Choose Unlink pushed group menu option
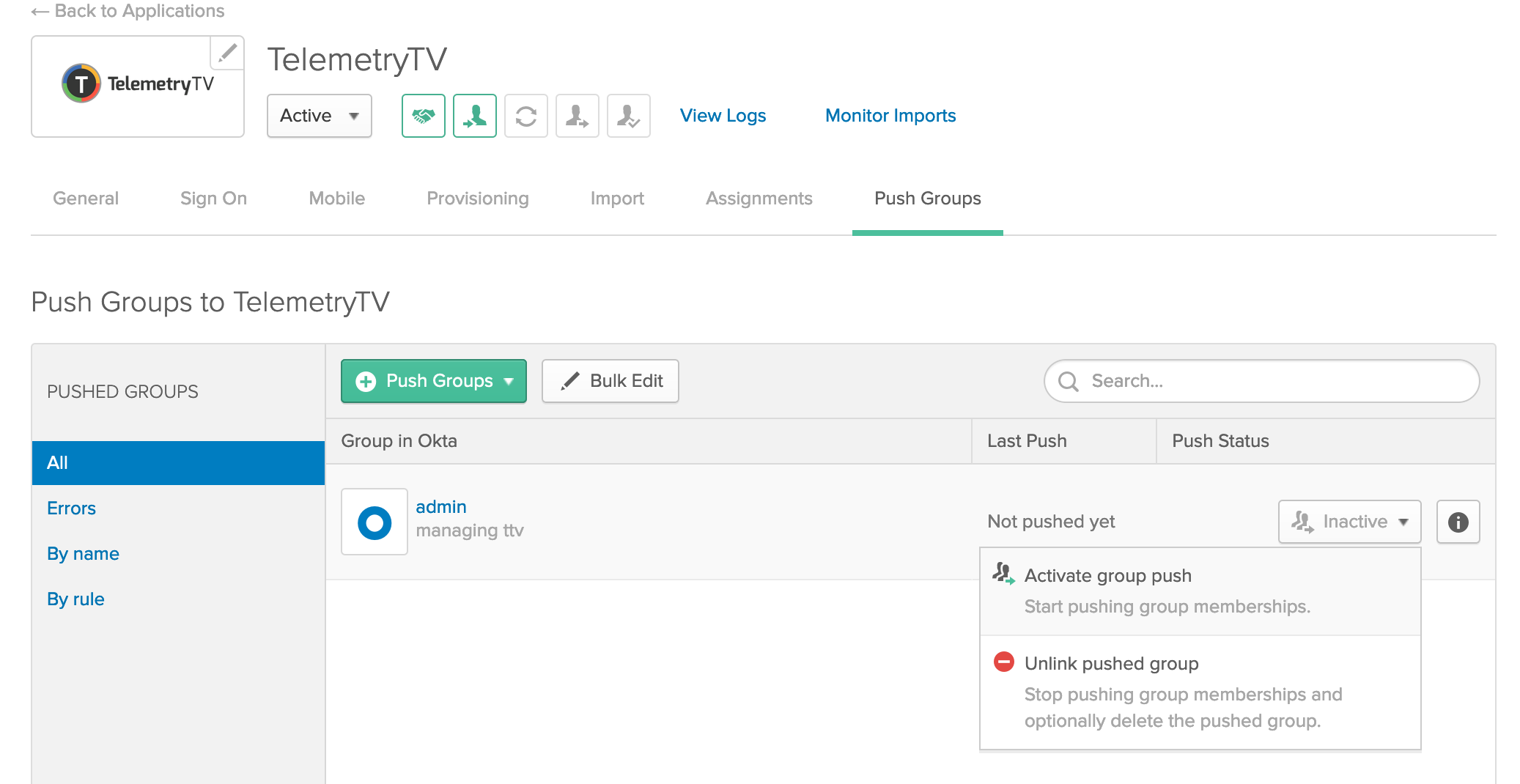The height and width of the screenshot is (784, 1520). (1200, 692)
